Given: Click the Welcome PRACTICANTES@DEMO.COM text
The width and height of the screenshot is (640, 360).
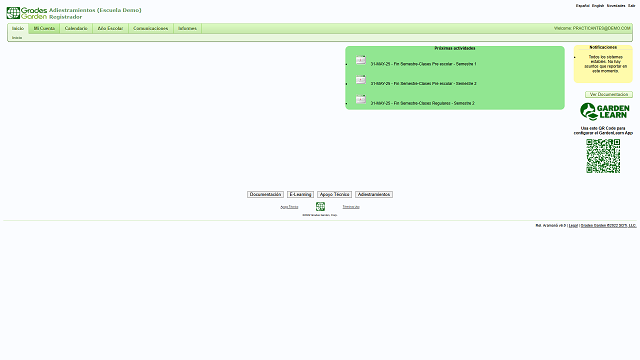Looking at the screenshot, I should (592, 29).
